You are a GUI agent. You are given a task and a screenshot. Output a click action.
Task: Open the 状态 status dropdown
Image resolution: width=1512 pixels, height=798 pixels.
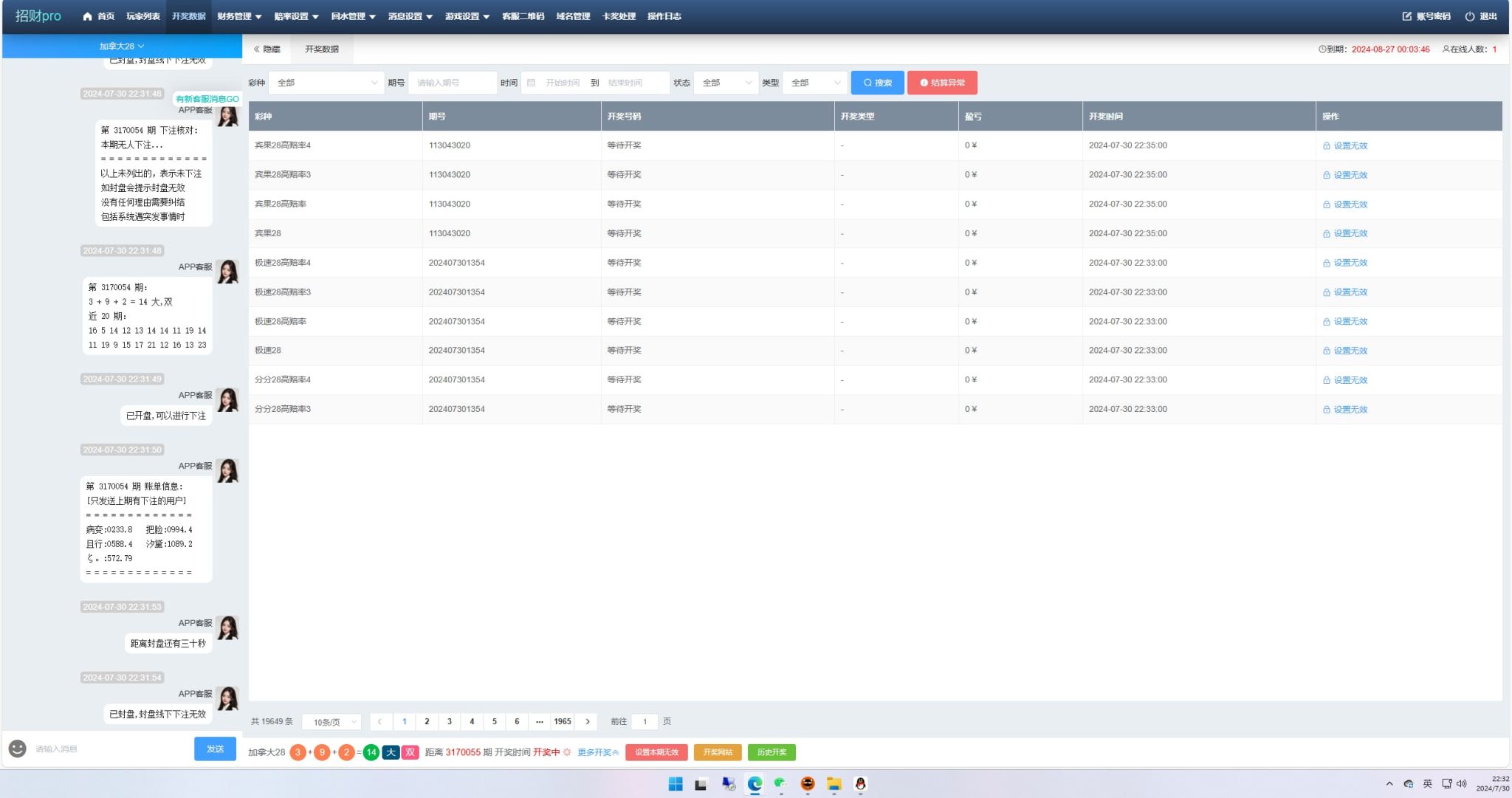pyautogui.click(x=726, y=83)
